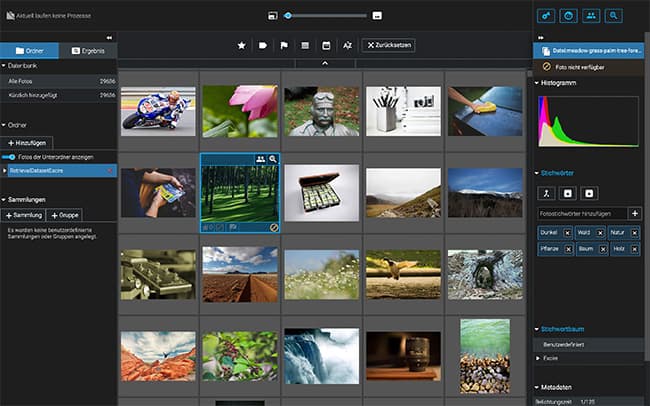Click the large thumbnail size icon
Image resolution: width=650 pixels, height=406 pixels.
point(377,16)
